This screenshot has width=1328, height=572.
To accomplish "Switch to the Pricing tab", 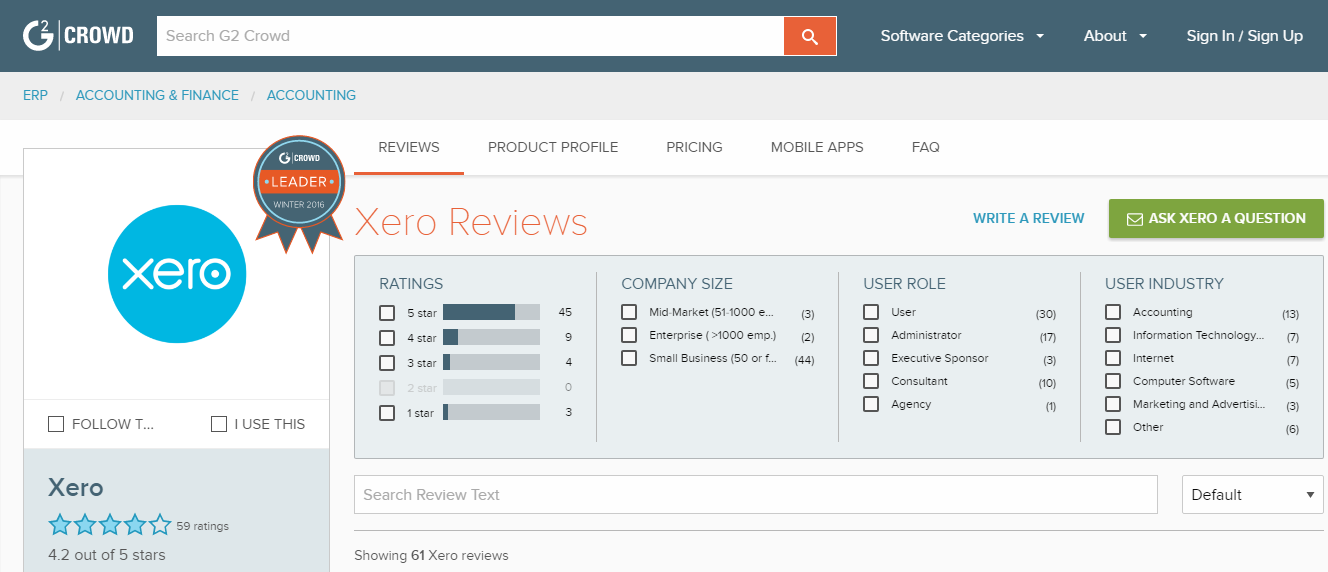I will tap(694, 147).
